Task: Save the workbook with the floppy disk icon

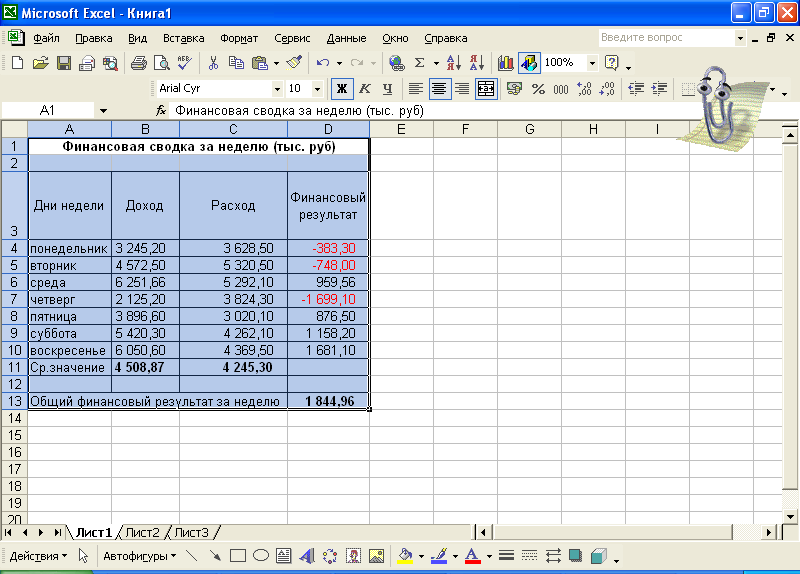Action: 64,63
